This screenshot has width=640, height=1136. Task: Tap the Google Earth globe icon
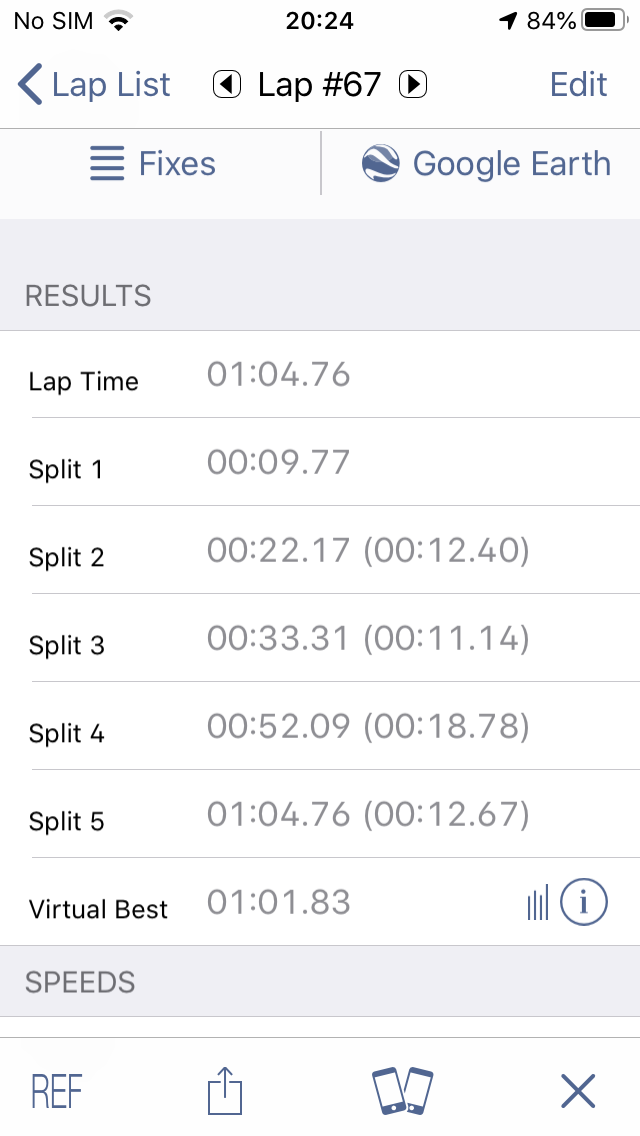[x=381, y=164]
